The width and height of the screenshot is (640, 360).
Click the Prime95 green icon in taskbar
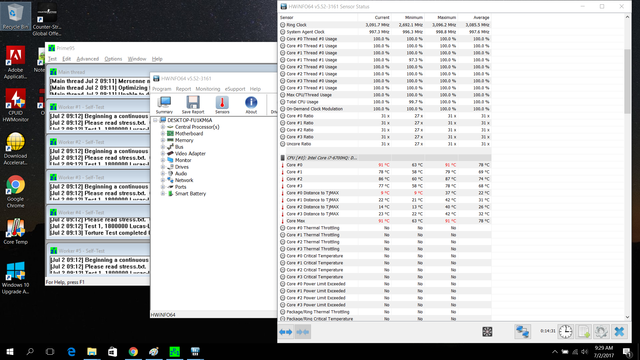coord(175,351)
